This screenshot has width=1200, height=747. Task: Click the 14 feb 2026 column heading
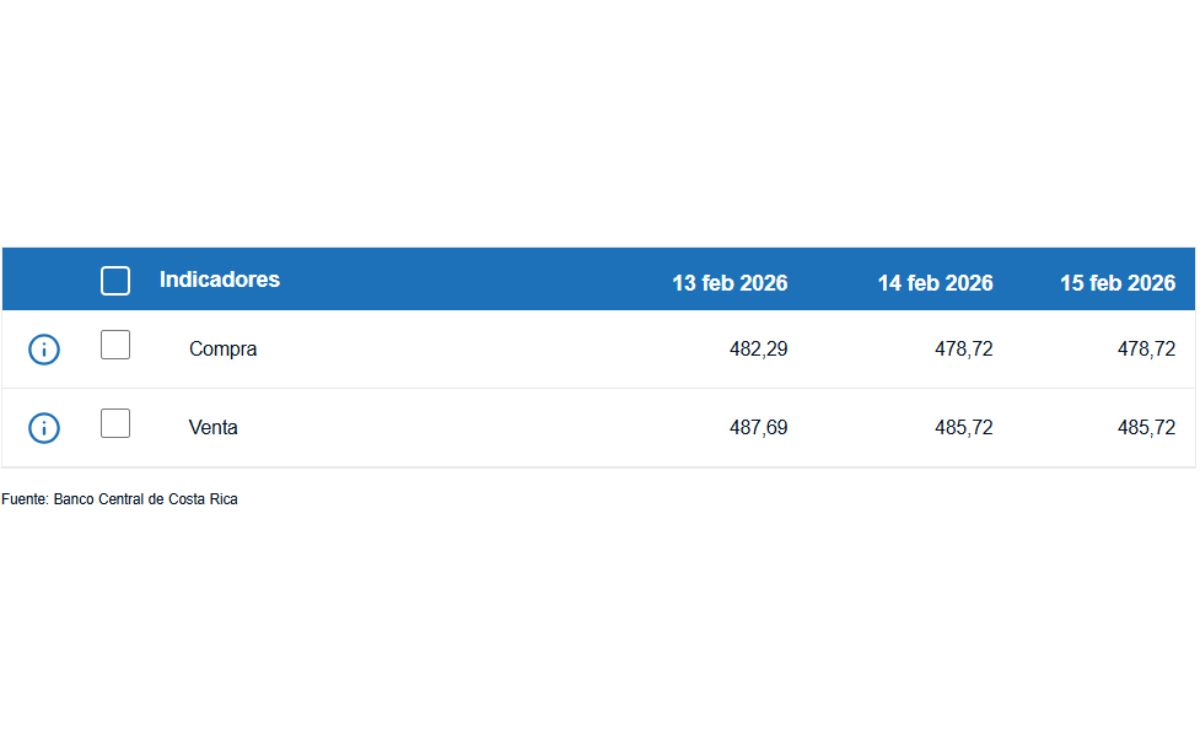pos(935,283)
